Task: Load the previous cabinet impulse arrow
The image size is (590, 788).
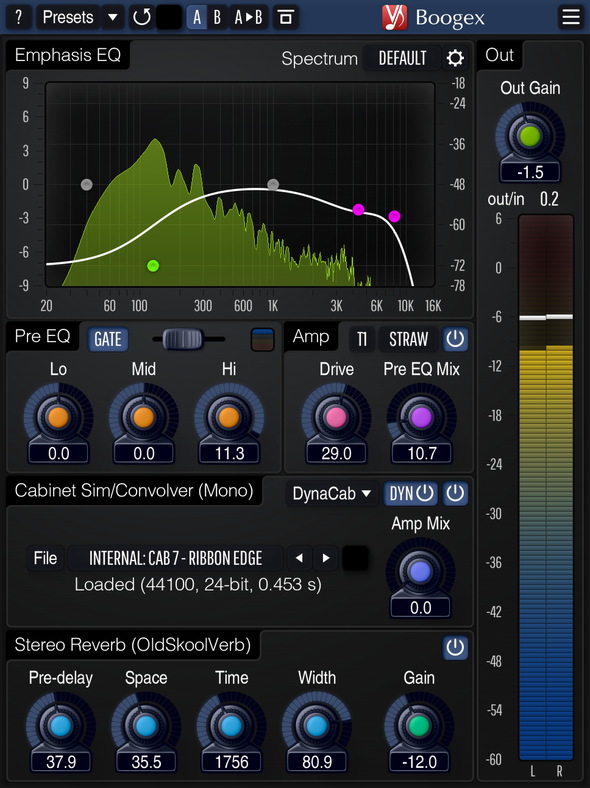Action: point(299,558)
